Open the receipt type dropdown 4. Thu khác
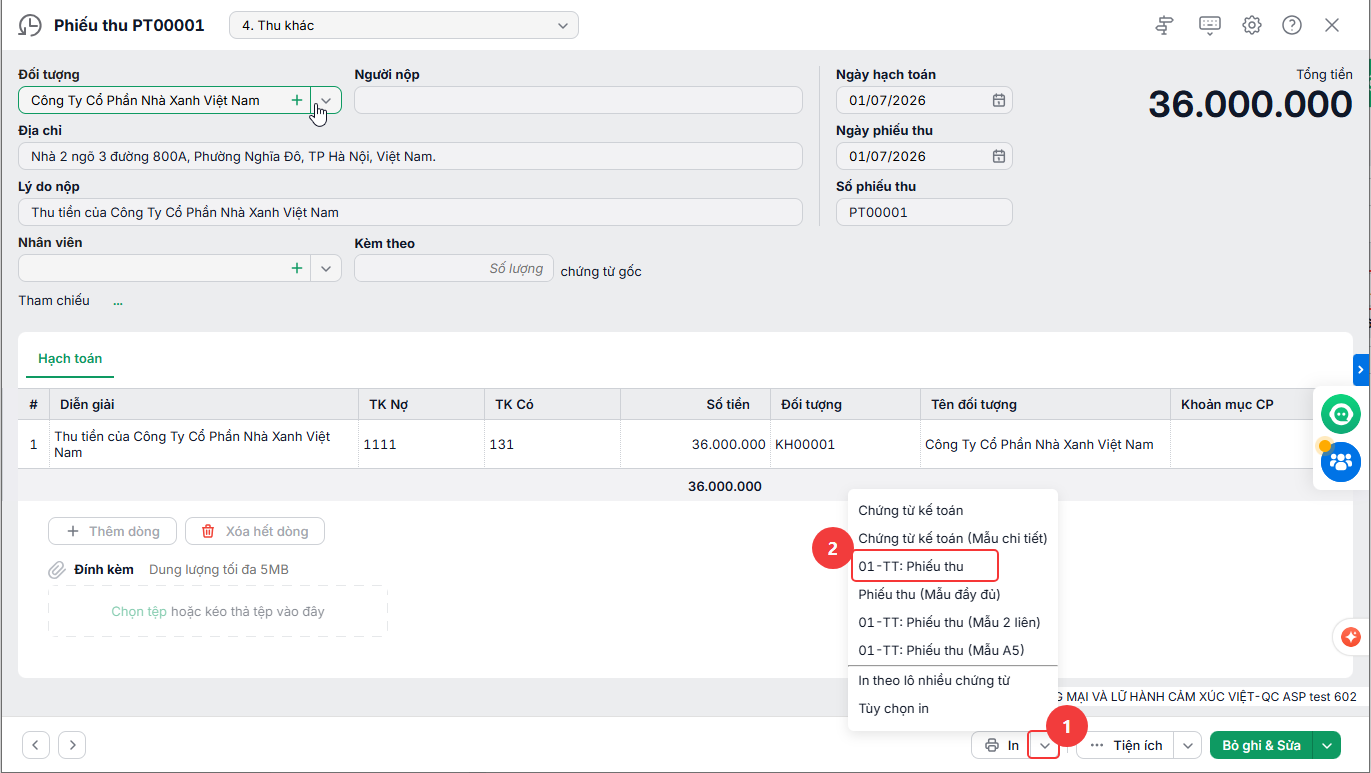 [x=404, y=25]
